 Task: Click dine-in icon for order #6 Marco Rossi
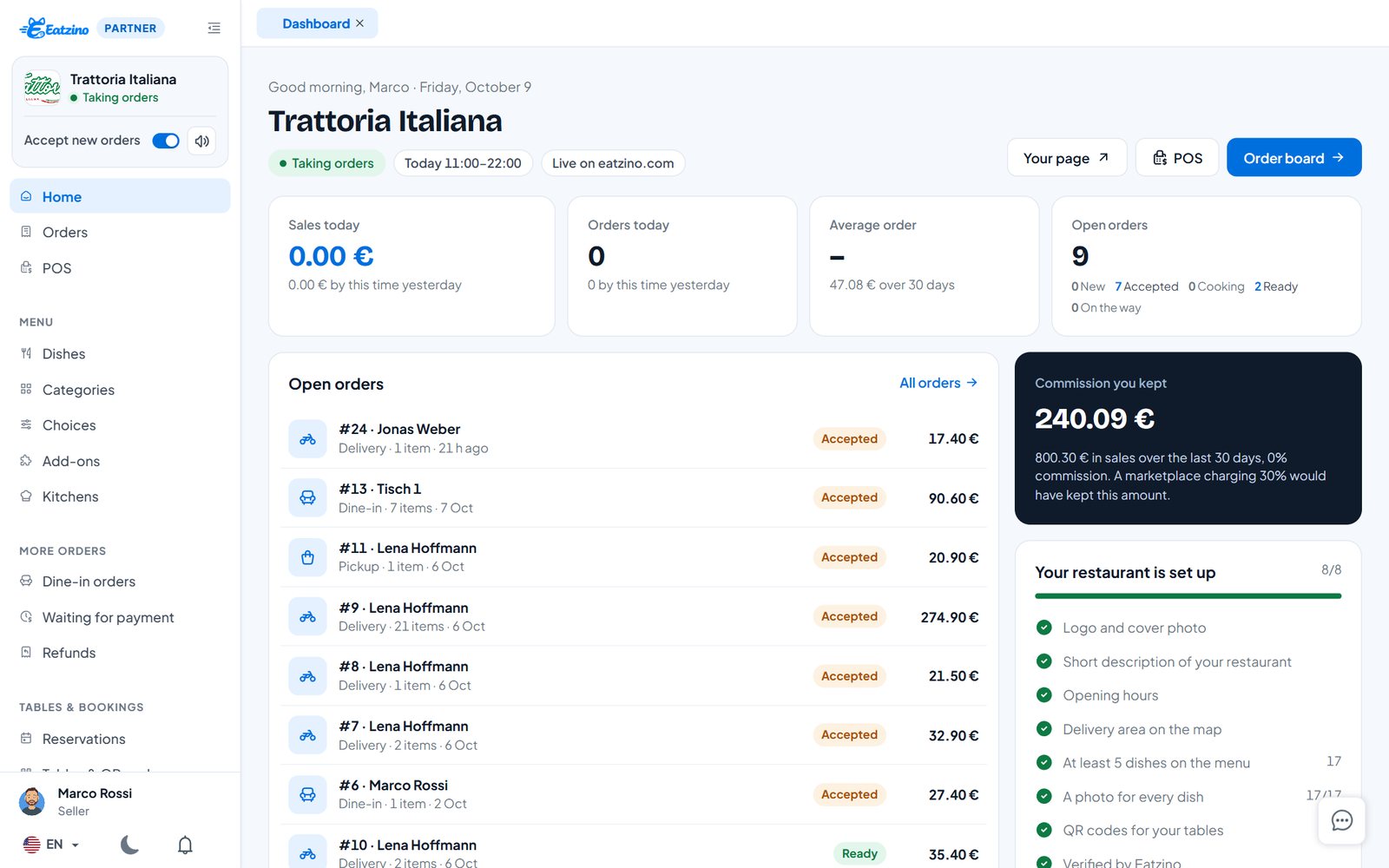[307, 794]
